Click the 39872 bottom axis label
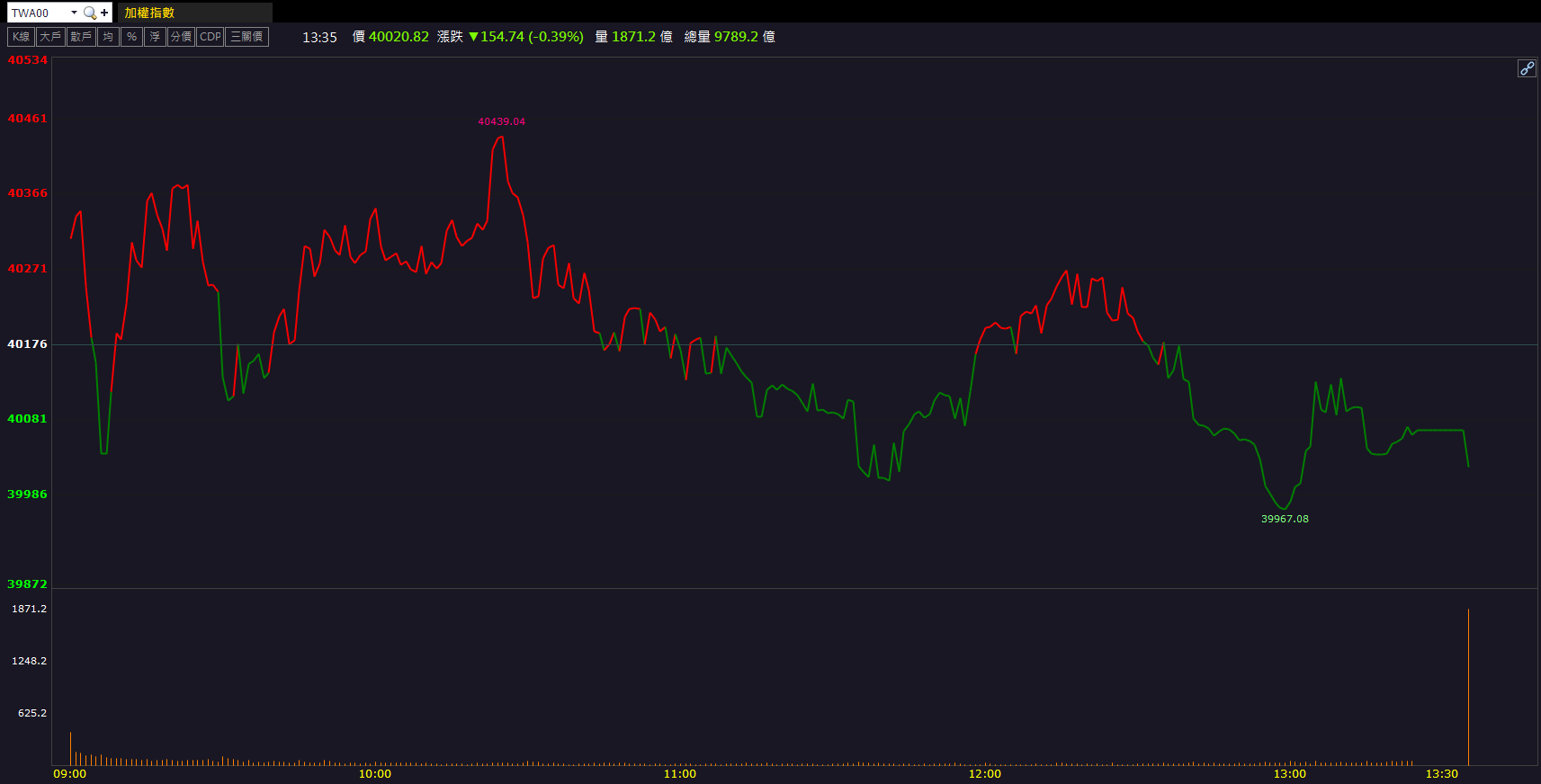1541x784 pixels. coord(27,584)
